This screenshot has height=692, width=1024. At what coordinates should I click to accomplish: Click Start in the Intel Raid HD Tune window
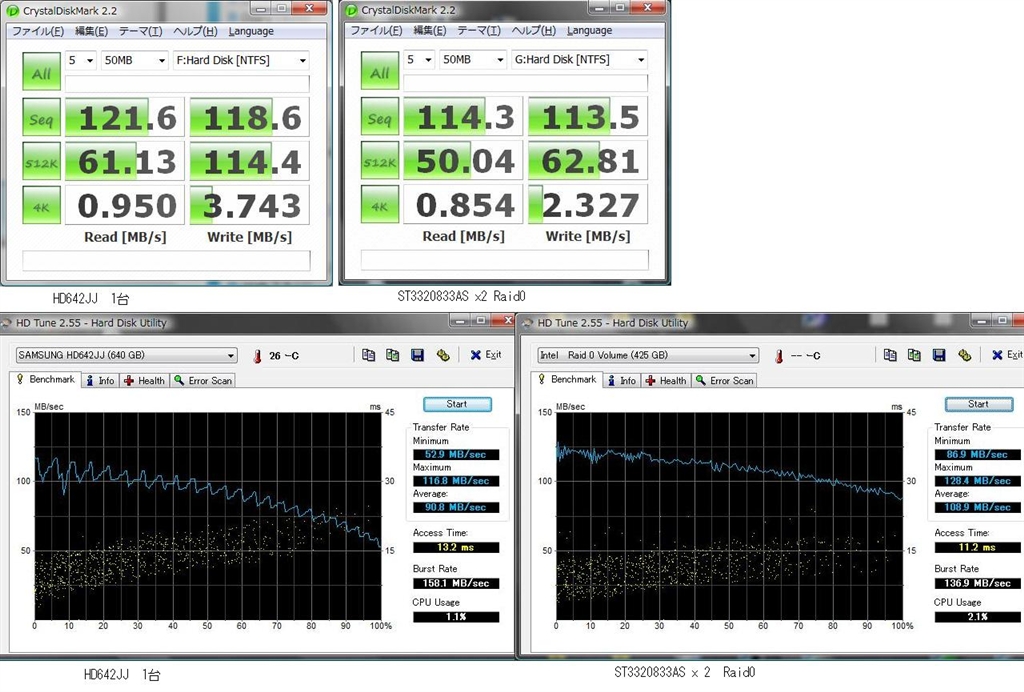pos(979,404)
